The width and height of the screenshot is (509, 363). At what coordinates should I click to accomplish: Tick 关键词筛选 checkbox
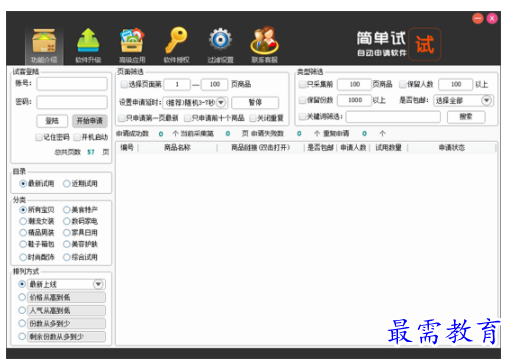[x=302, y=117]
